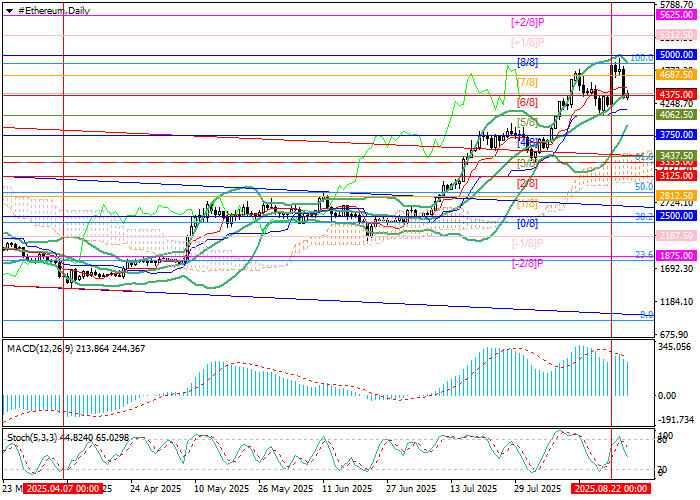Image resolution: width=700 pixels, height=500 pixels.
Task: Click the 675.90 price axis value
Action: click(676, 334)
